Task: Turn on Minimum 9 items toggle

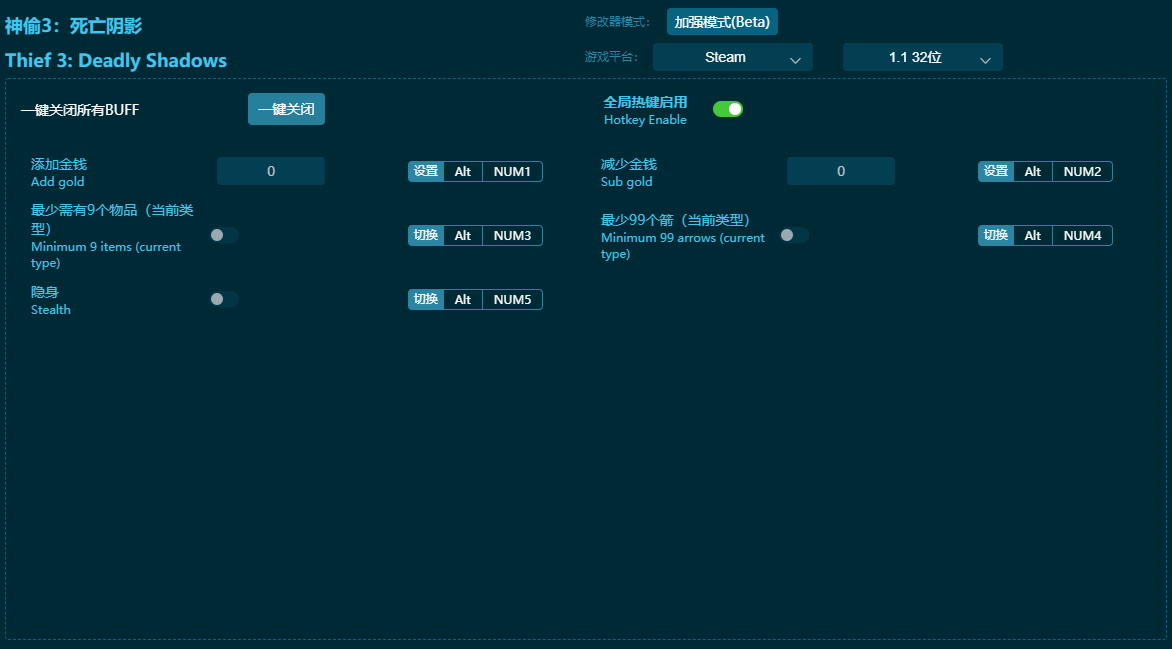Action: (224, 235)
